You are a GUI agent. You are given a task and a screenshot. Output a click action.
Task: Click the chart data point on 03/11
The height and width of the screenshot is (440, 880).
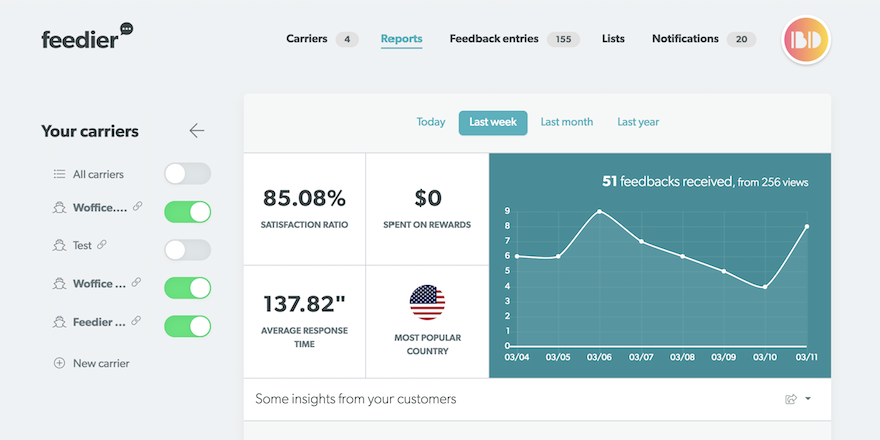click(806, 227)
